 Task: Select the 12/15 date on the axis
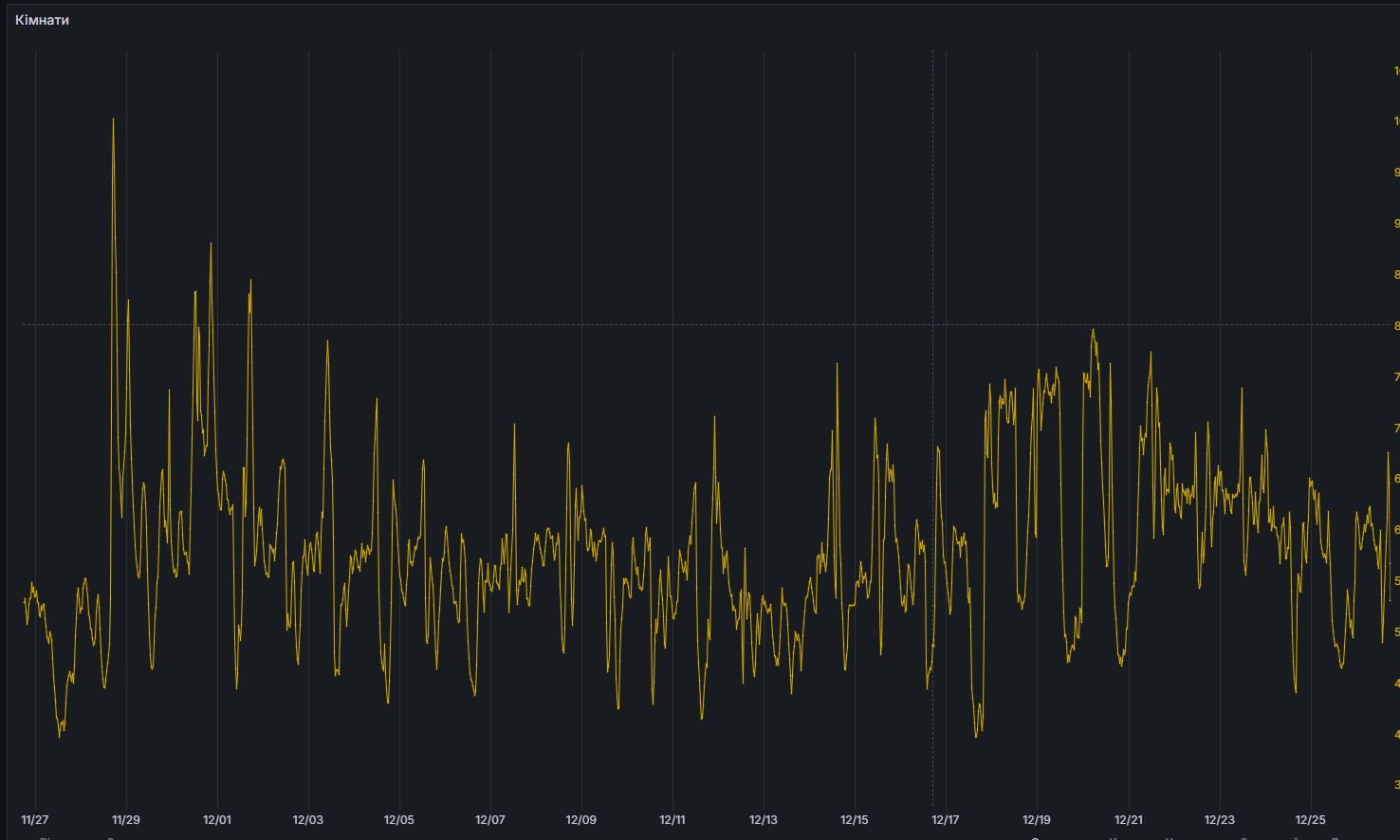point(855,820)
